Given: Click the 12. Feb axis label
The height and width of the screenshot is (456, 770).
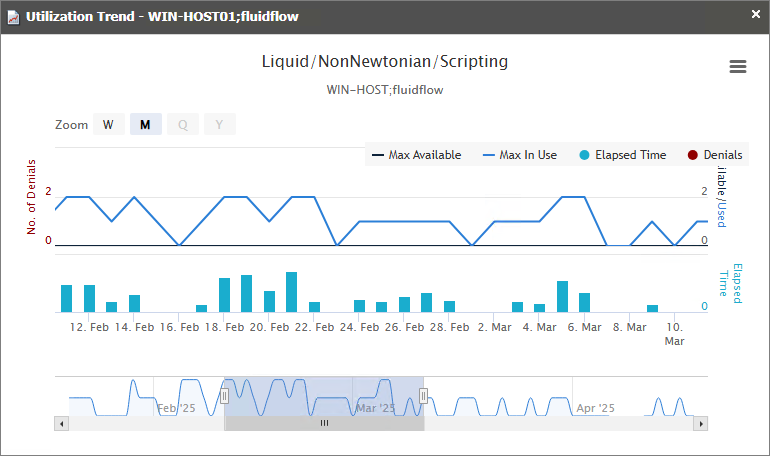Looking at the screenshot, I should coord(89,327).
